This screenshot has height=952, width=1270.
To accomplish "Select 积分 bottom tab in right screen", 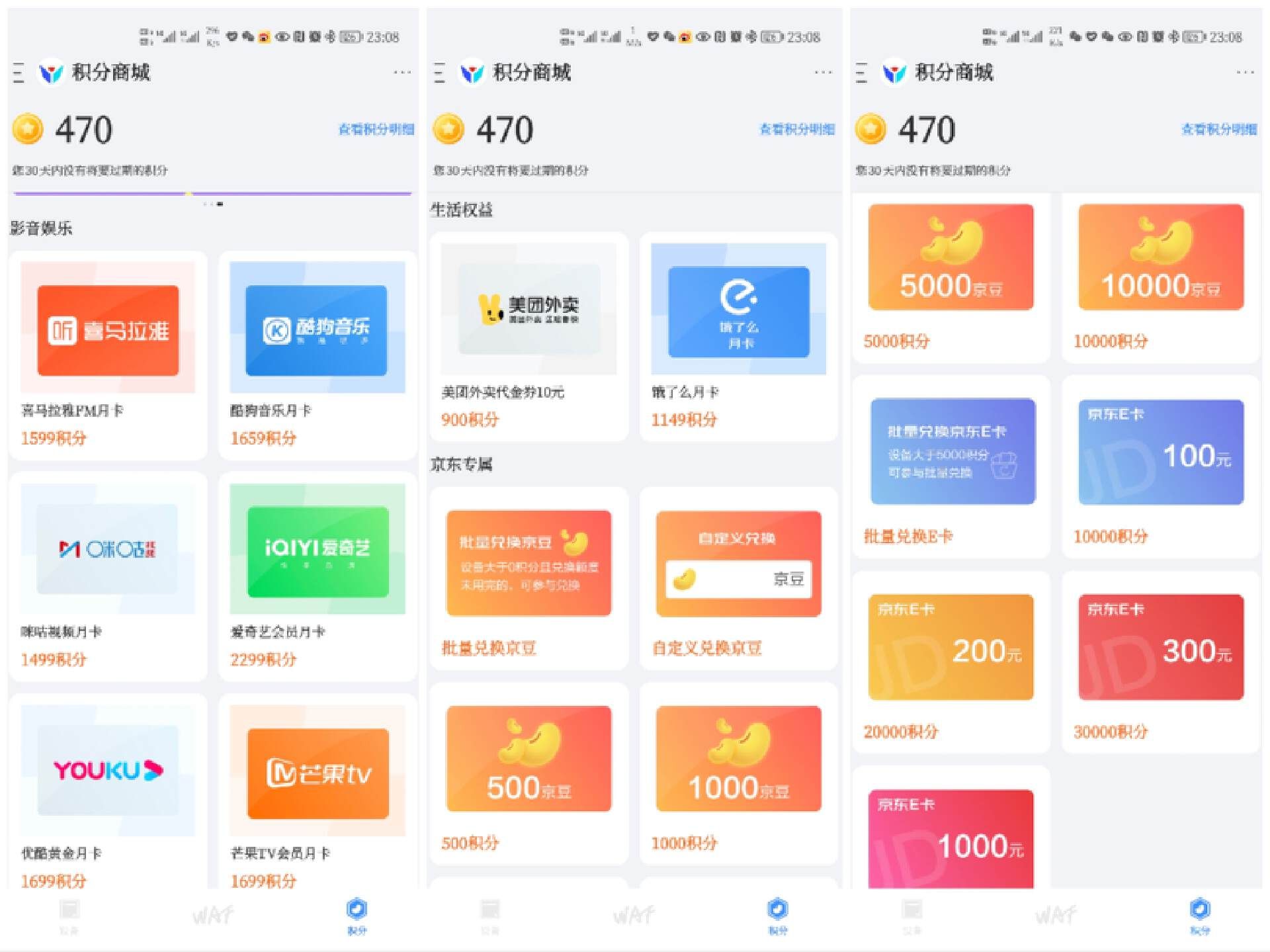I will click(1200, 916).
